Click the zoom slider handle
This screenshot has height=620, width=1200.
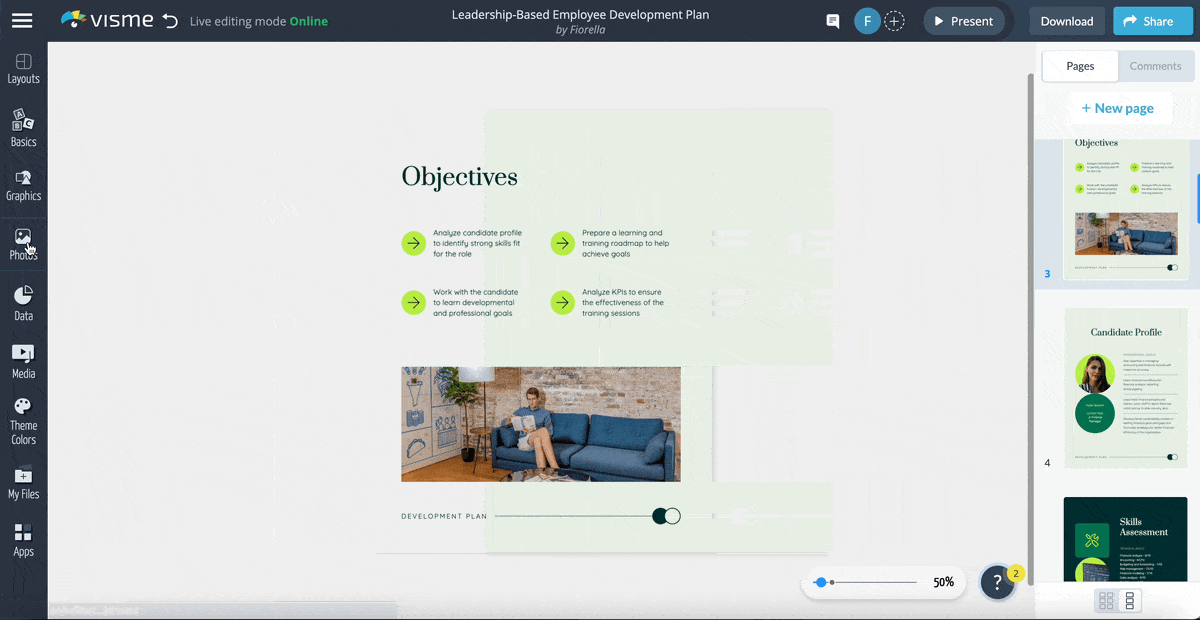821,582
